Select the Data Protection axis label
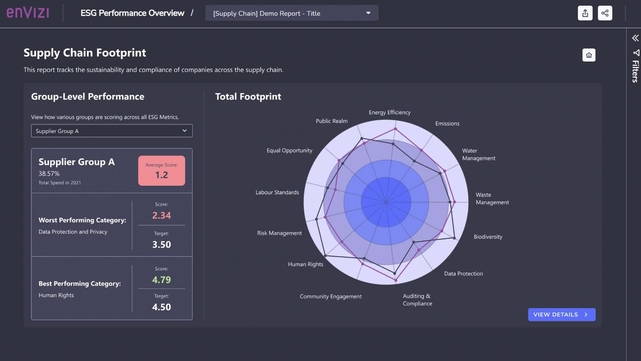 click(463, 274)
